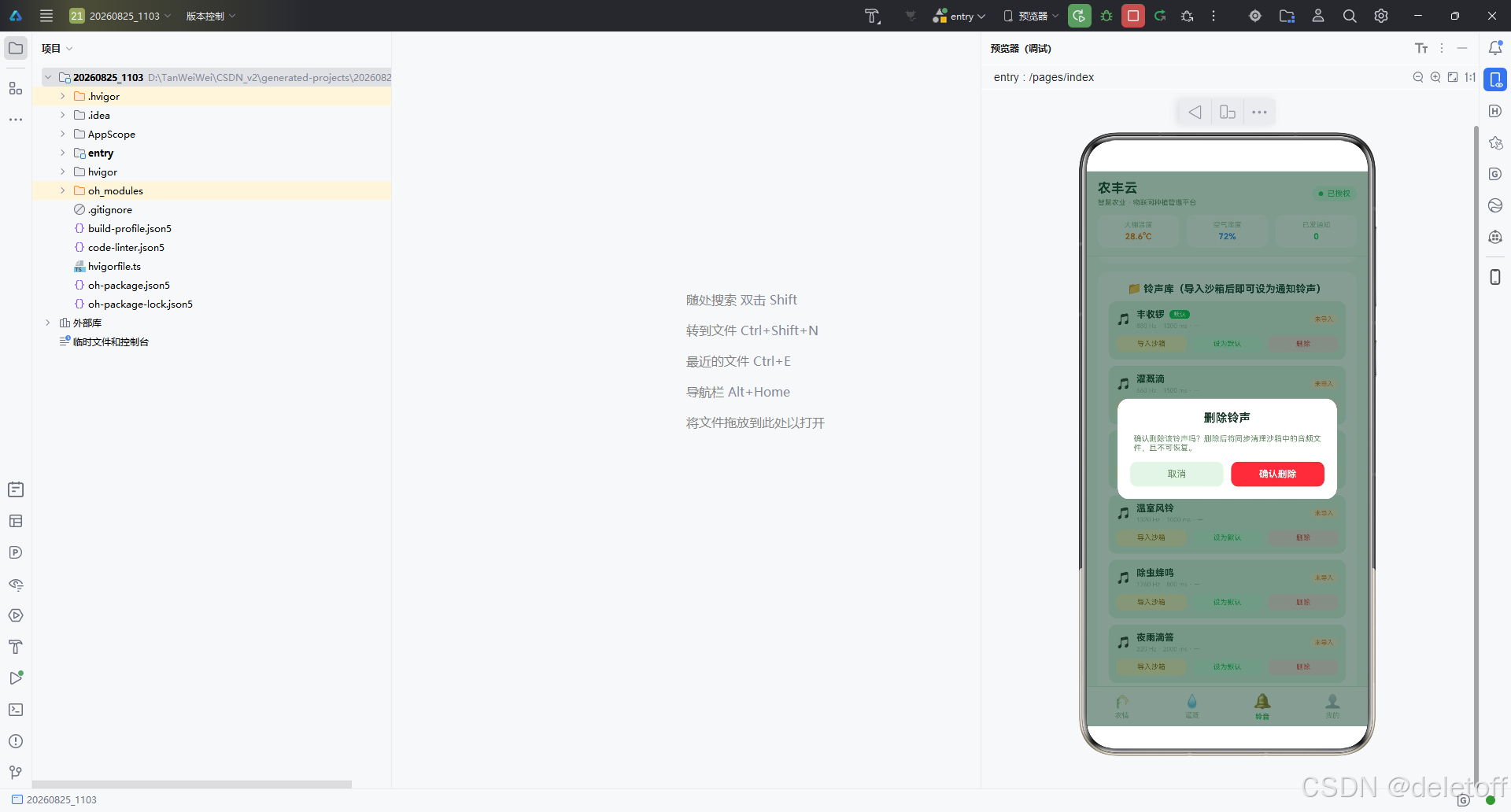Open IDE settings gear icon
1511x812 pixels.
1381,16
